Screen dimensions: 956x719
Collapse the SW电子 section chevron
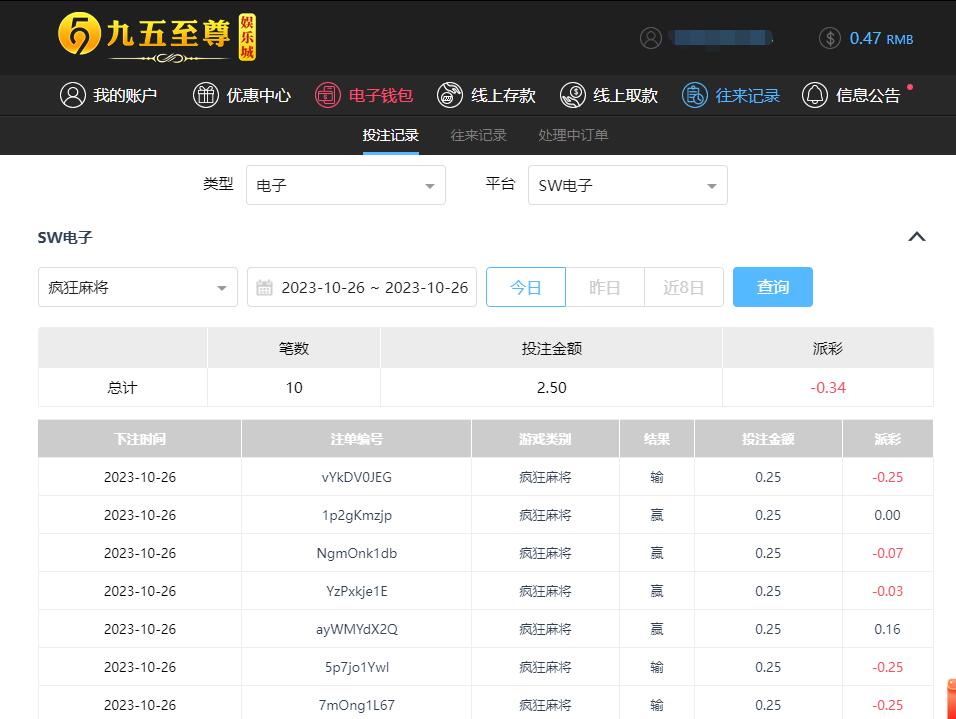[x=916, y=237]
